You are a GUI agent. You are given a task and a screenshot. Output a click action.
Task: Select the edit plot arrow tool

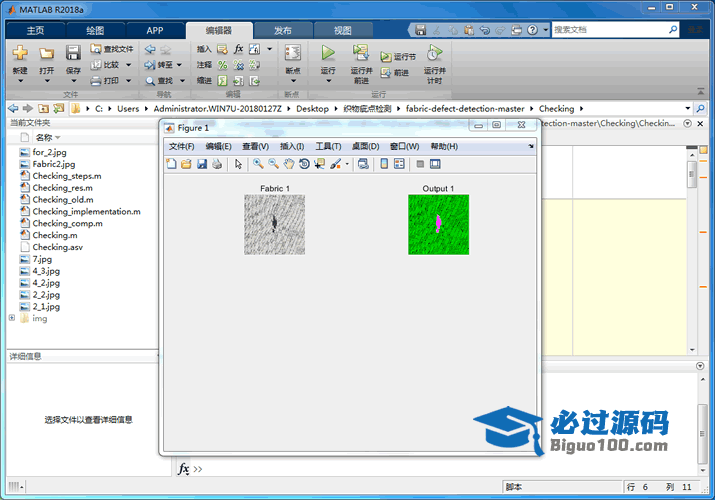pos(238,164)
